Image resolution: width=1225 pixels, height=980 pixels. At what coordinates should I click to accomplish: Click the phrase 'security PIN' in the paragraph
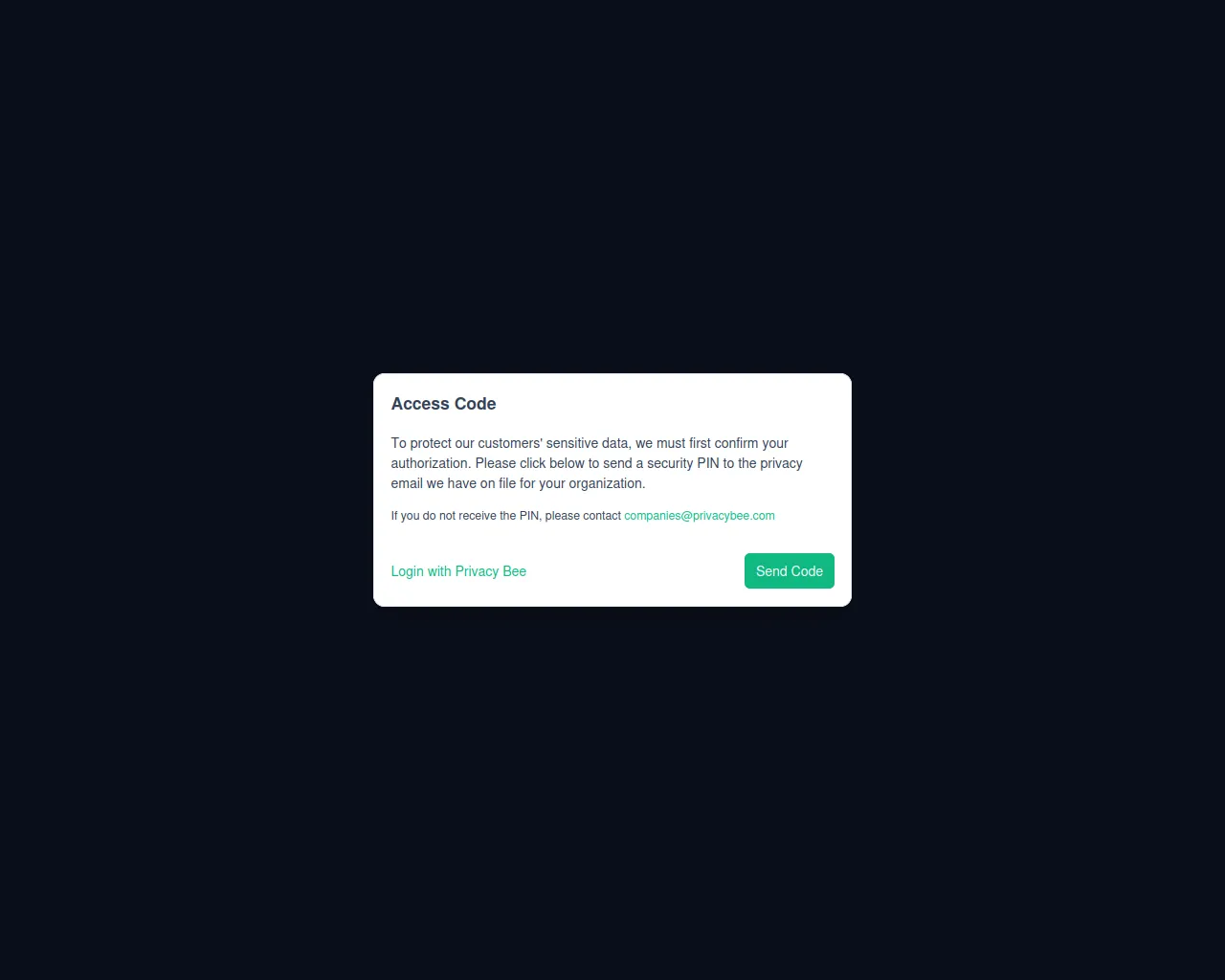[682, 463]
